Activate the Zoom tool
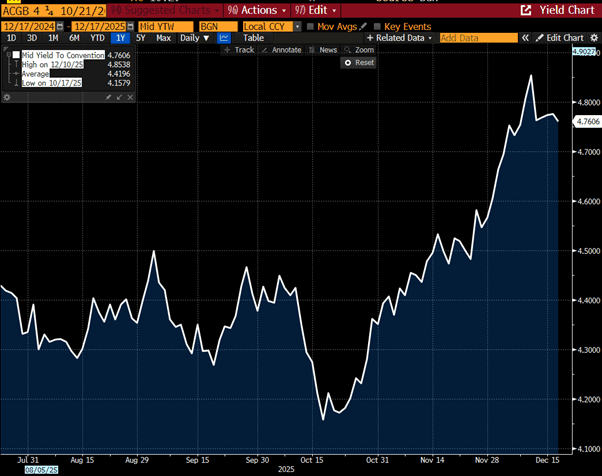This screenshot has width=602, height=476. coord(359,50)
